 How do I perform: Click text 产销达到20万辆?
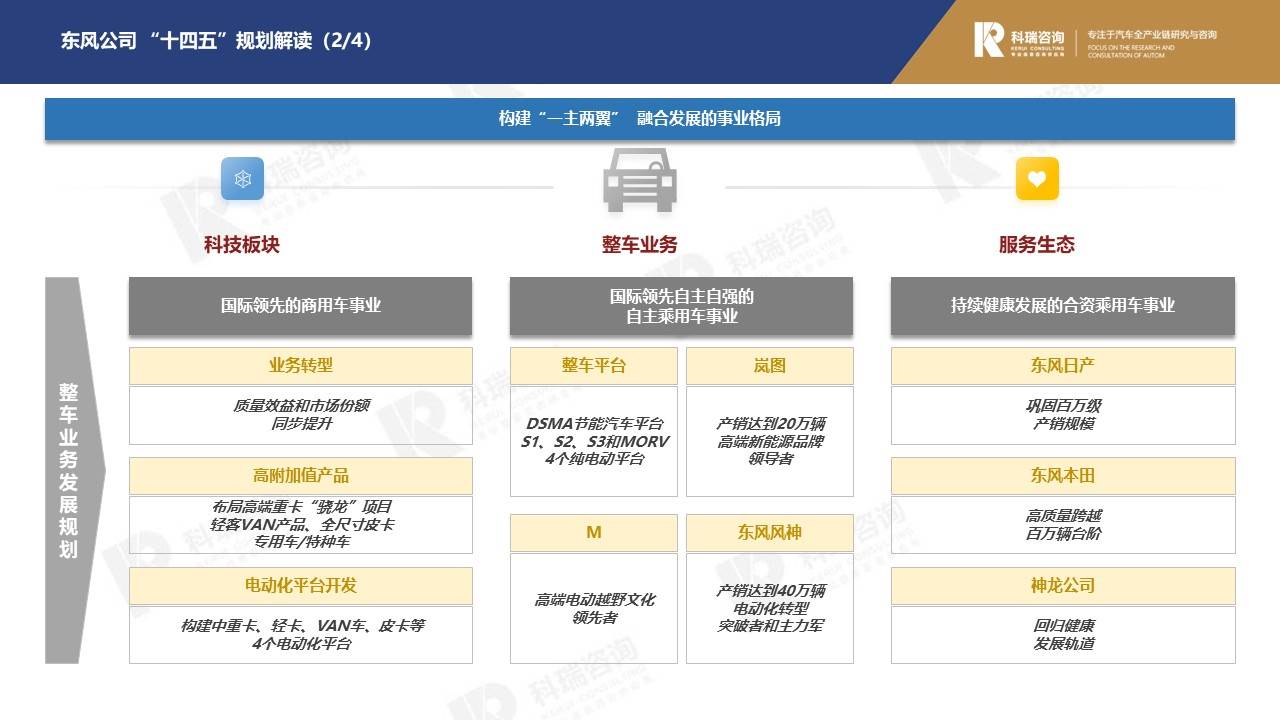(770, 423)
